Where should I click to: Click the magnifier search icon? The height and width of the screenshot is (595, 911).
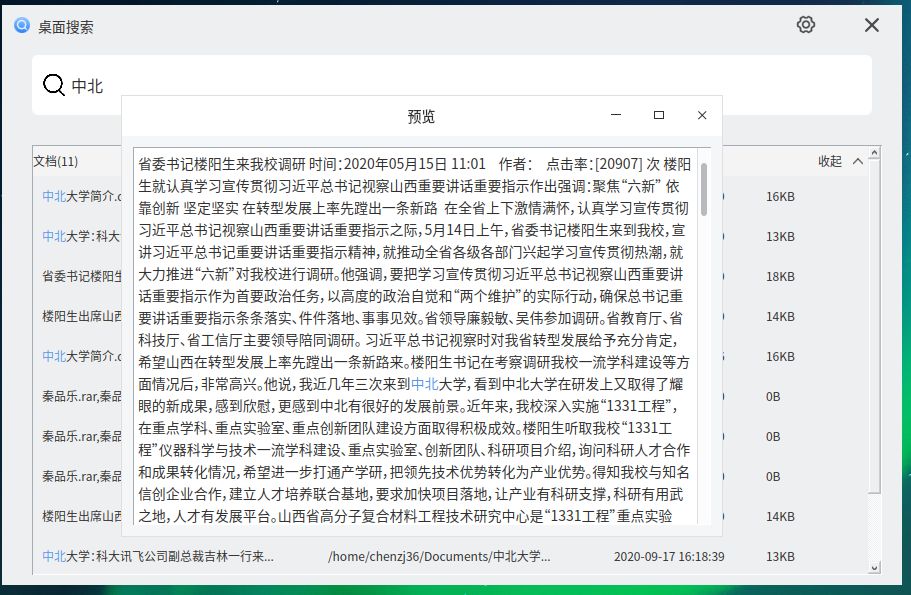(52, 86)
